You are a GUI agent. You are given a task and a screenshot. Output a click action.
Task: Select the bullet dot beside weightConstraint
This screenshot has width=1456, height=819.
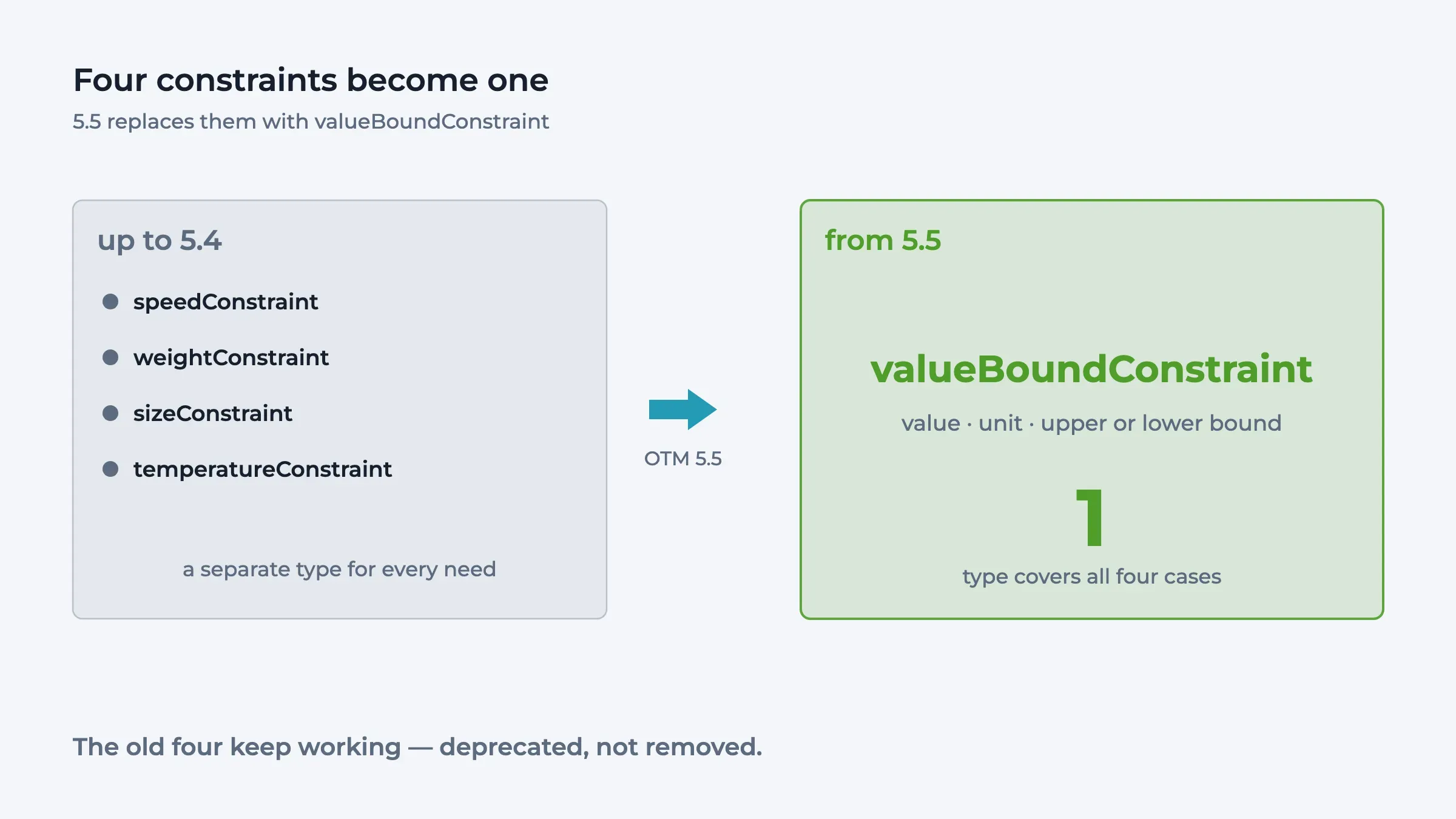tap(110, 357)
